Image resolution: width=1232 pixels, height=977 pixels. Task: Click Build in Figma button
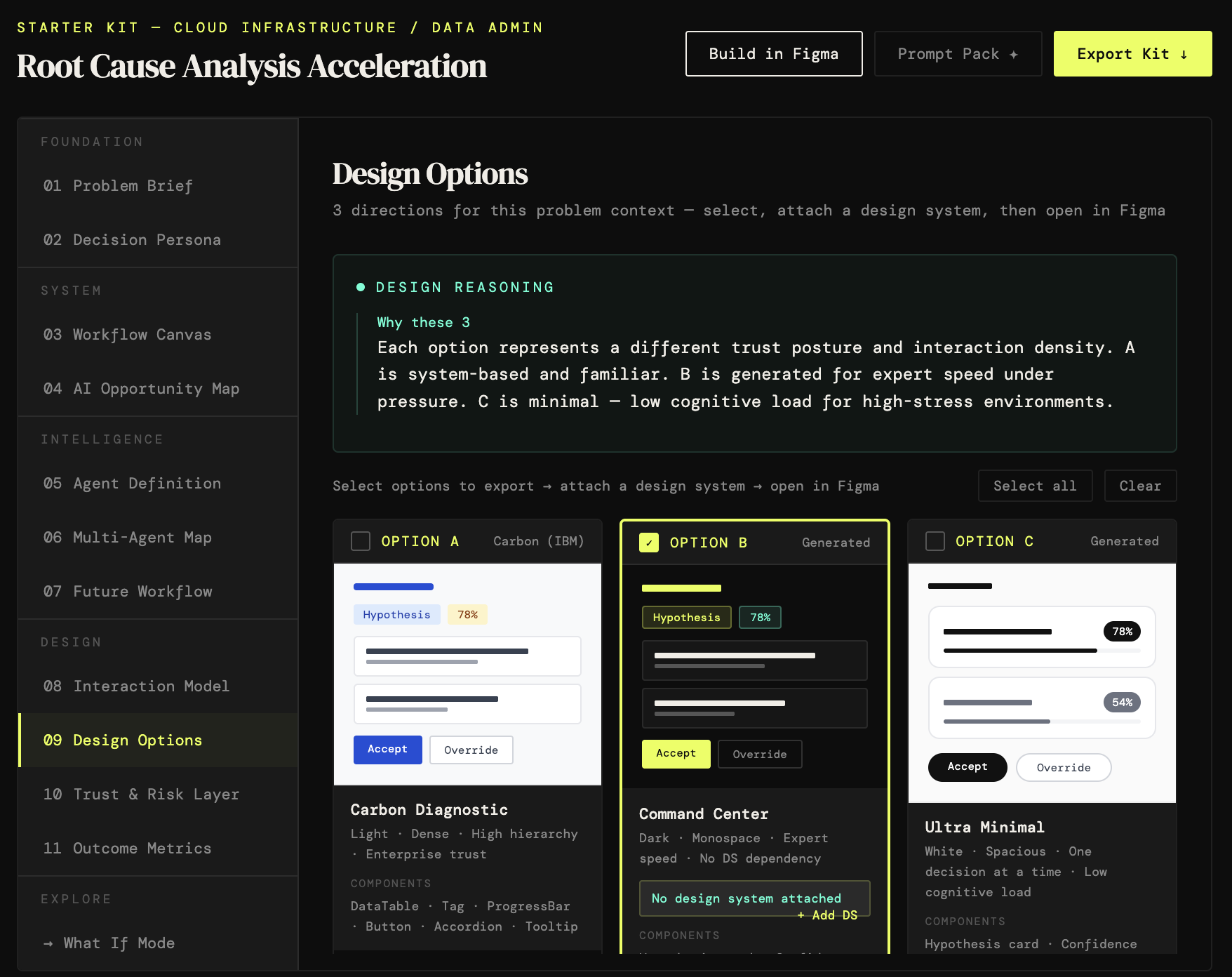pos(773,54)
